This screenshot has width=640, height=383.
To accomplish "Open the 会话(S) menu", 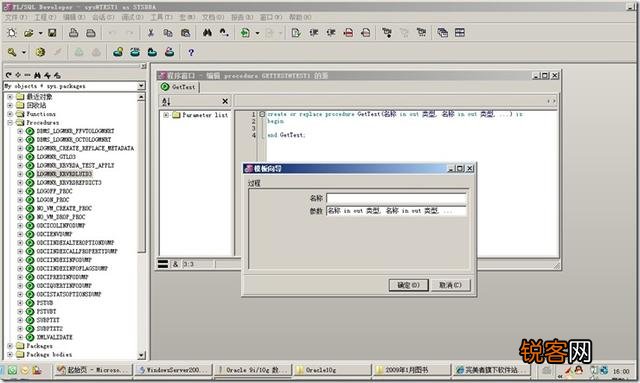I will pyautogui.click(x=103, y=17).
